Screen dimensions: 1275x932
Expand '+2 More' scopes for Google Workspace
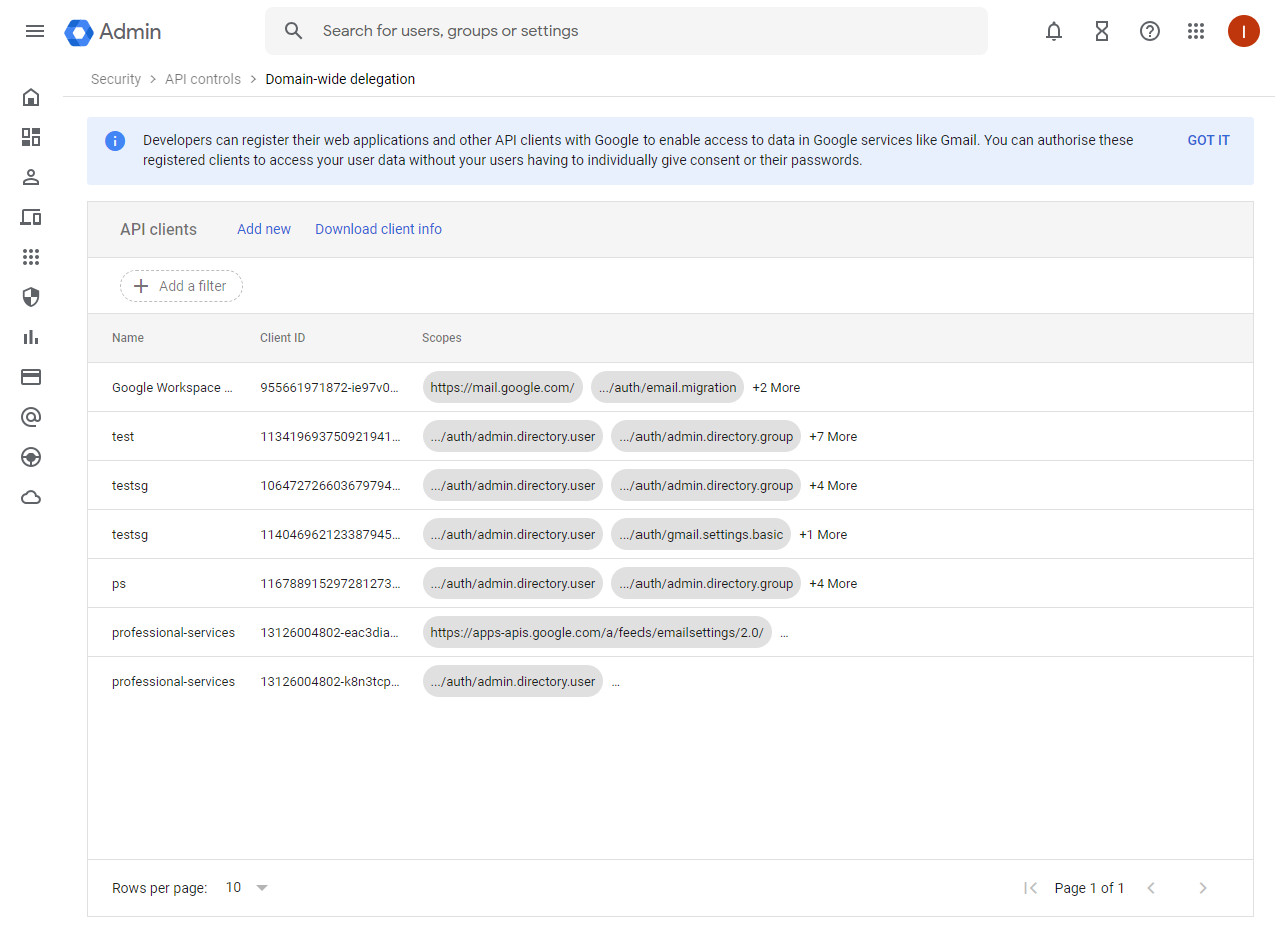(776, 388)
